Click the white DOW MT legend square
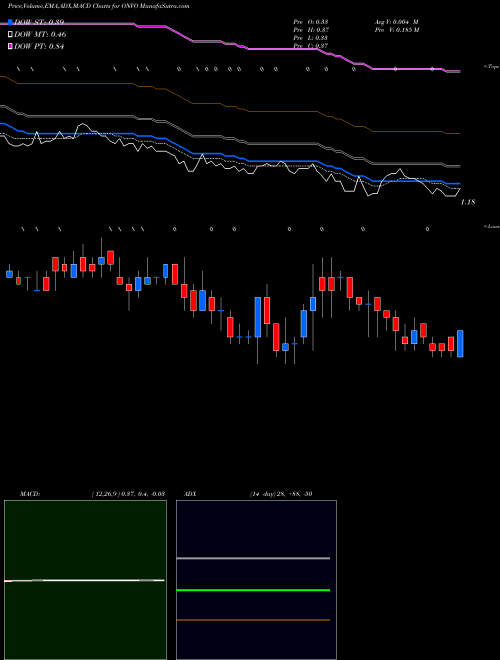 tap(10, 35)
